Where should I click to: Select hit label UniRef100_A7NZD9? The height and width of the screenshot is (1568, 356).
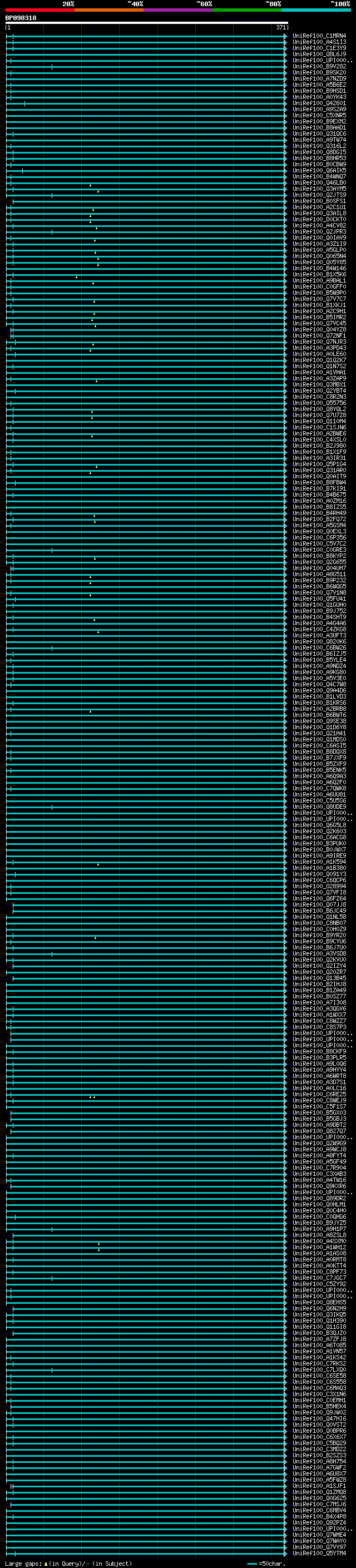pyautogui.click(x=319, y=78)
